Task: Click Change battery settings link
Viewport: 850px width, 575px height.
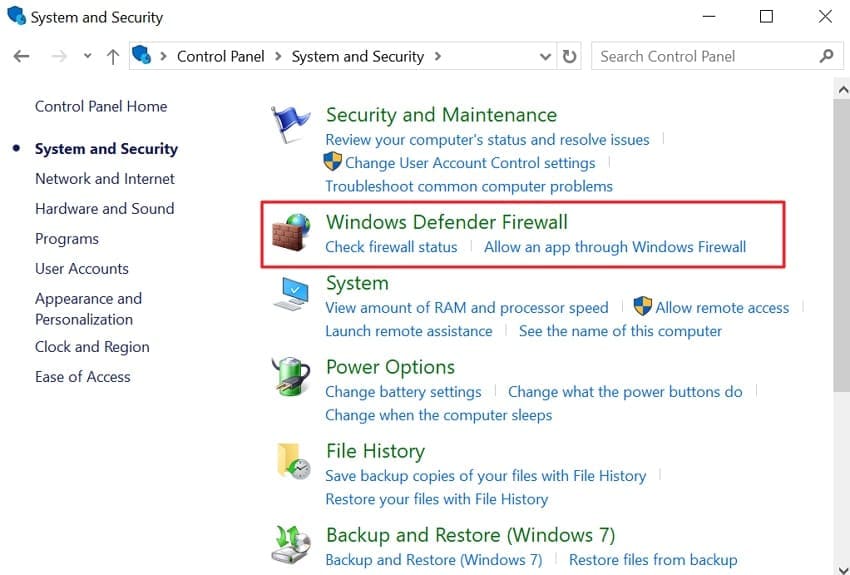Action: [x=403, y=392]
